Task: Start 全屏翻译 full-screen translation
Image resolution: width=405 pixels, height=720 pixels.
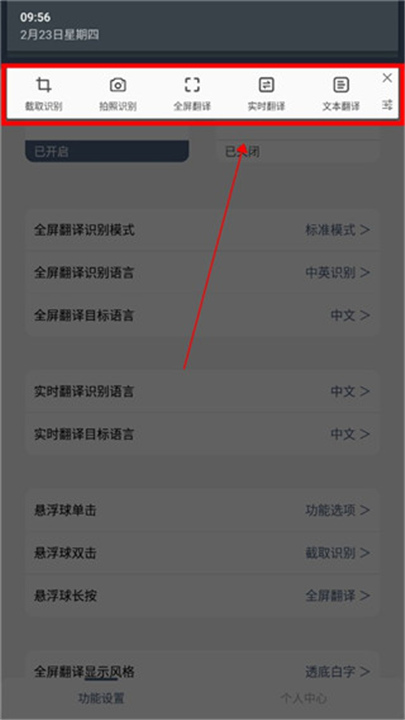Action: [192, 94]
